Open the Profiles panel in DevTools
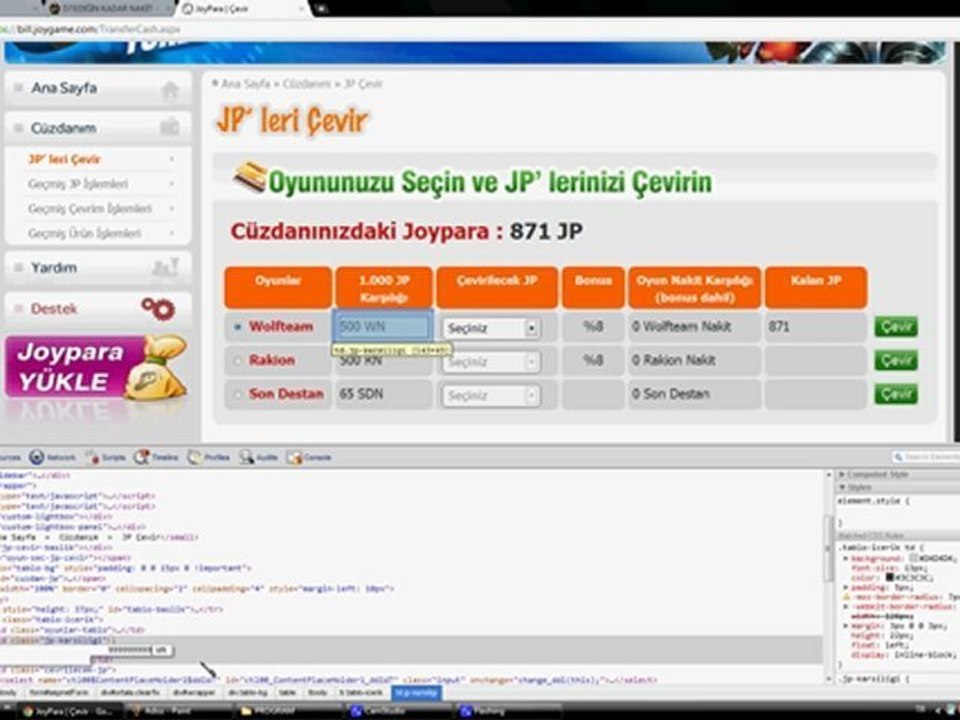 pyautogui.click(x=208, y=457)
